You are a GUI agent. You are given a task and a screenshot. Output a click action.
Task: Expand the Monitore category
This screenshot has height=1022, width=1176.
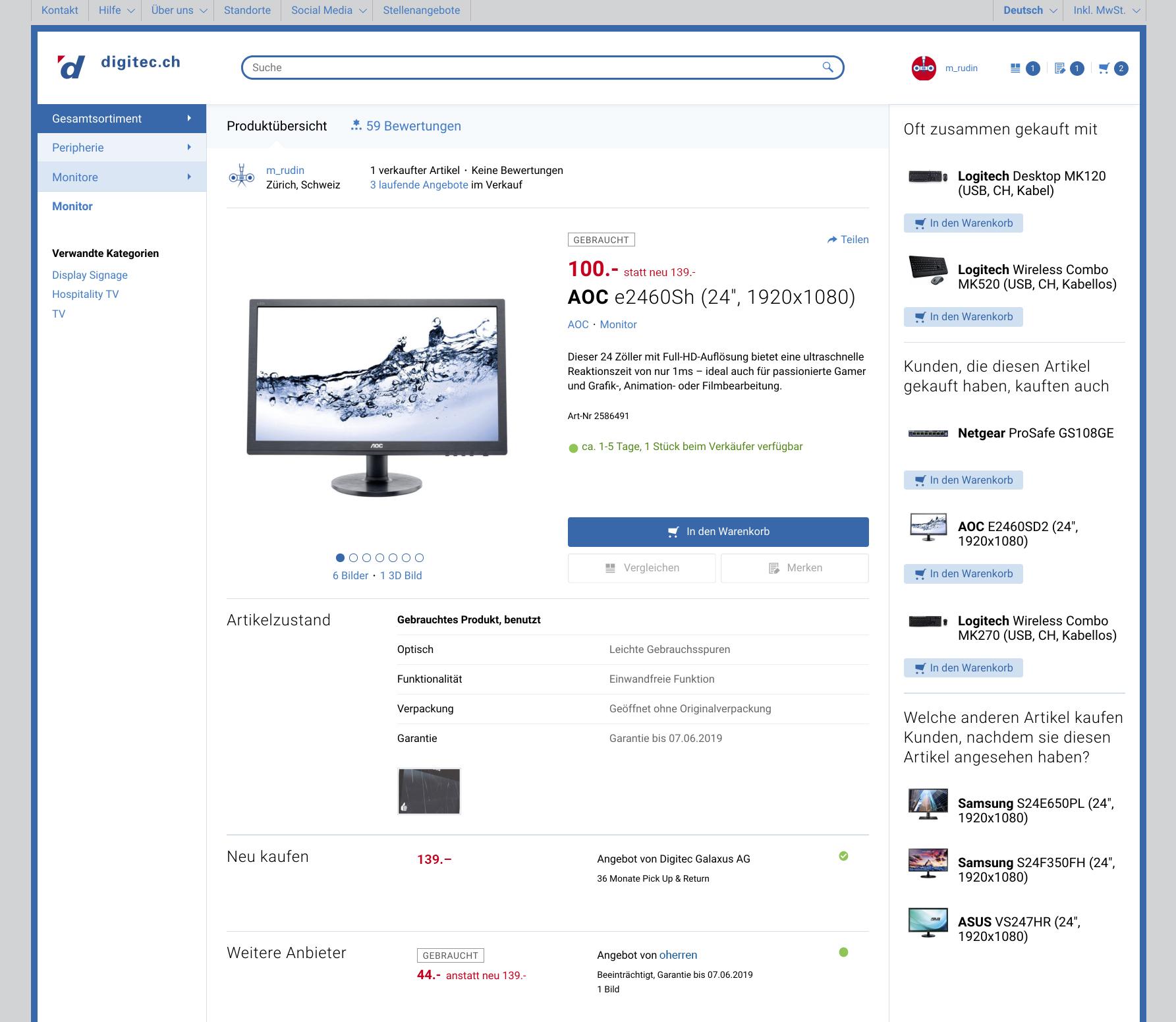click(x=122, y=177)
